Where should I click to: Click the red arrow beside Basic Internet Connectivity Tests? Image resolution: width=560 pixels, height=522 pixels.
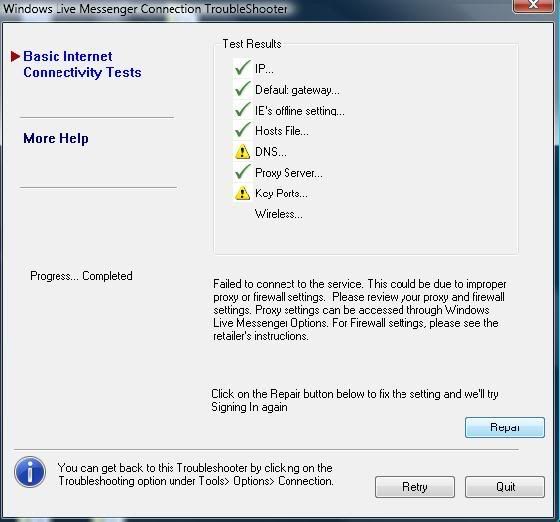click(x=15, y=56)
